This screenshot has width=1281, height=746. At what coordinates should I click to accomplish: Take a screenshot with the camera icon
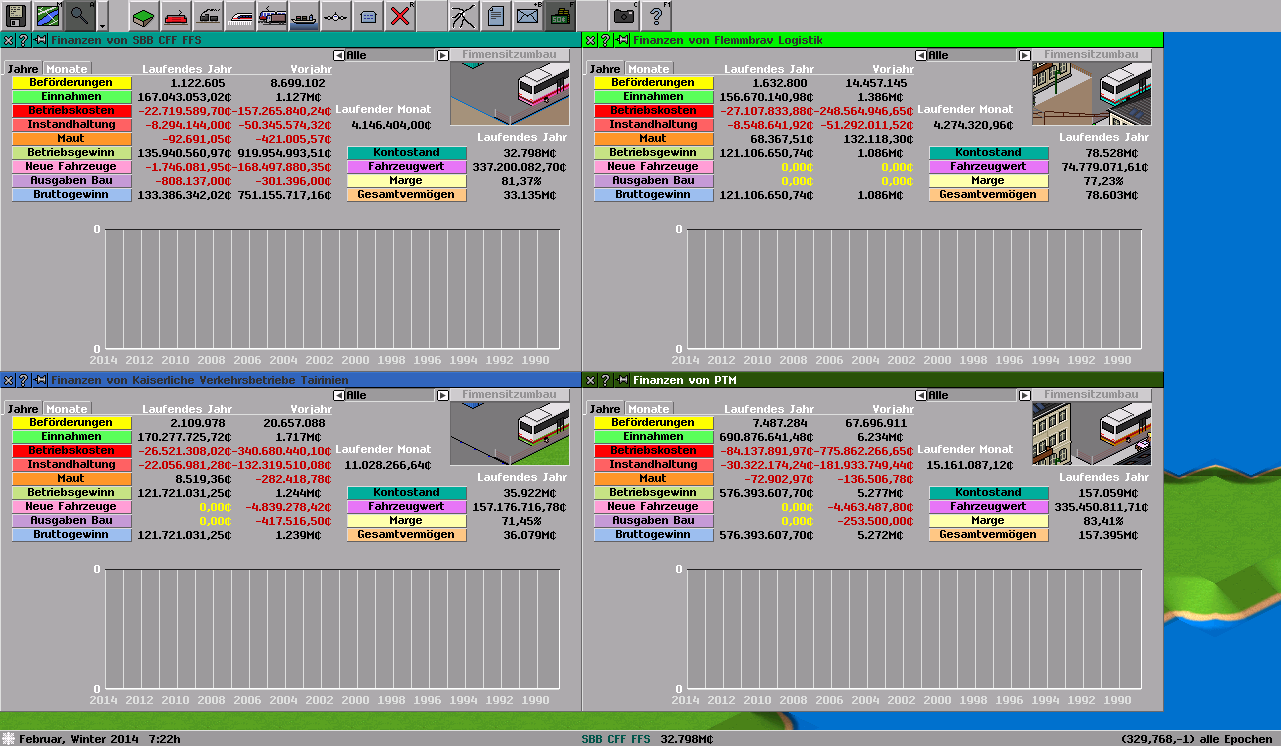(x=624, y=15)
